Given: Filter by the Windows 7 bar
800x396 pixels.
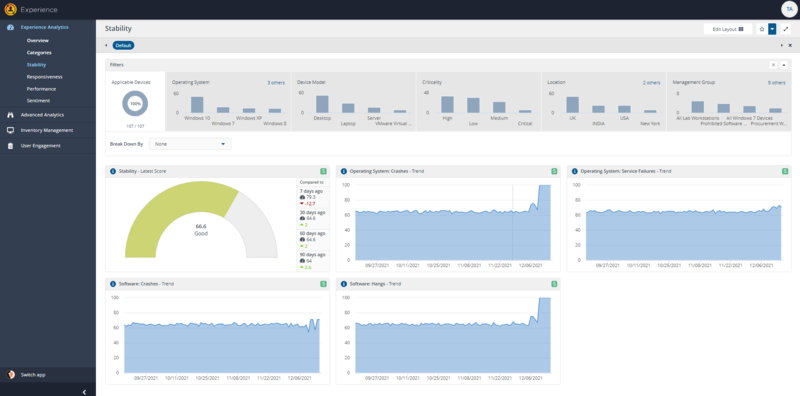Looking at the screenshot, I should click(223, 110).
